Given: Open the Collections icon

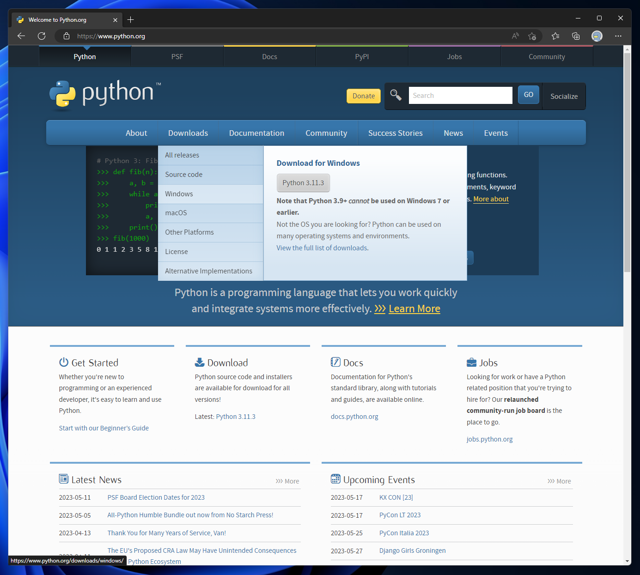Looking at the screenshot, I should pos(576,36).
